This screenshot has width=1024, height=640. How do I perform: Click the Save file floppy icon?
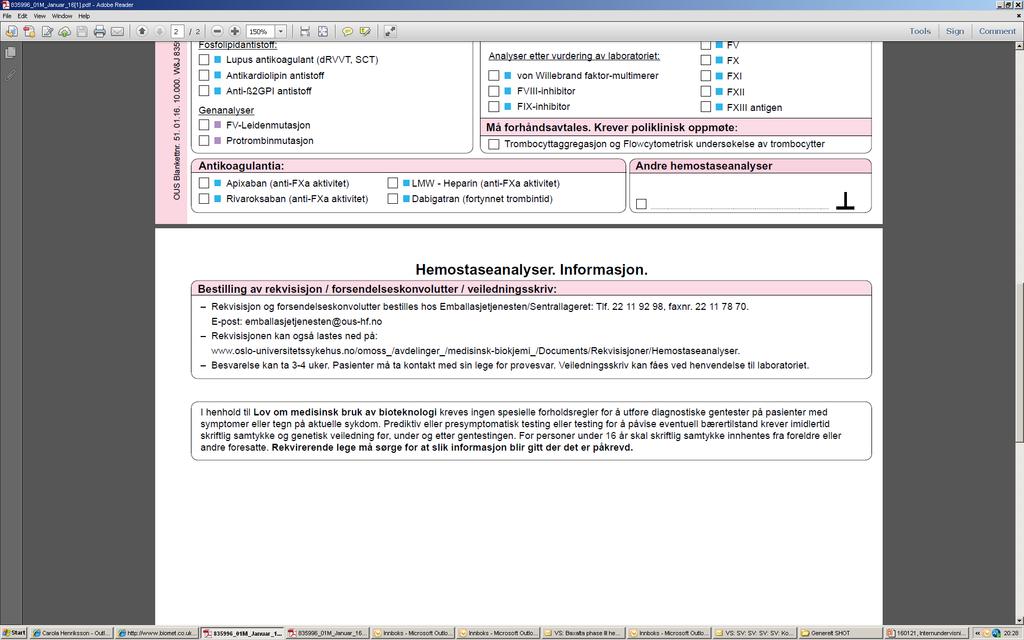pyautogui.click(x=82, y=31)
